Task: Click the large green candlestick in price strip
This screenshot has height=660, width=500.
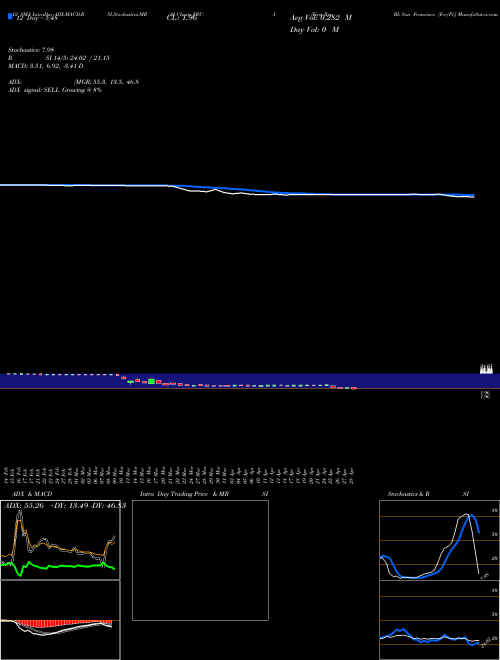Action: 151,381
